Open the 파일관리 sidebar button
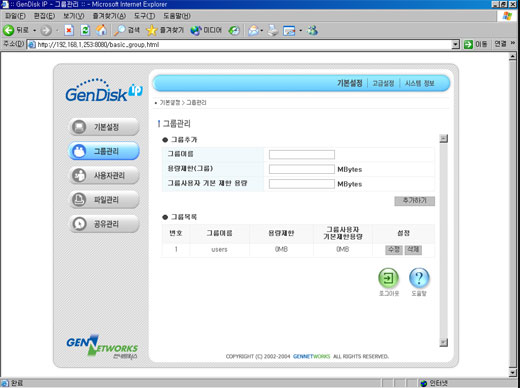This screenshot has height=388, width=520. (104, 199)
